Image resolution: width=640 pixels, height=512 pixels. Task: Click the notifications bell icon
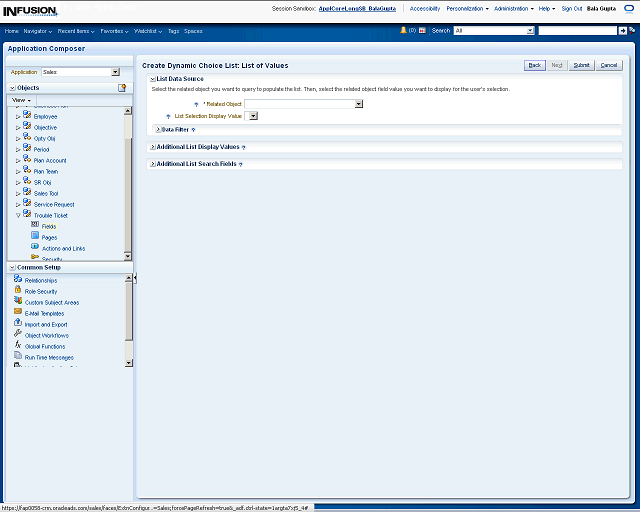(x=403, y=31)
